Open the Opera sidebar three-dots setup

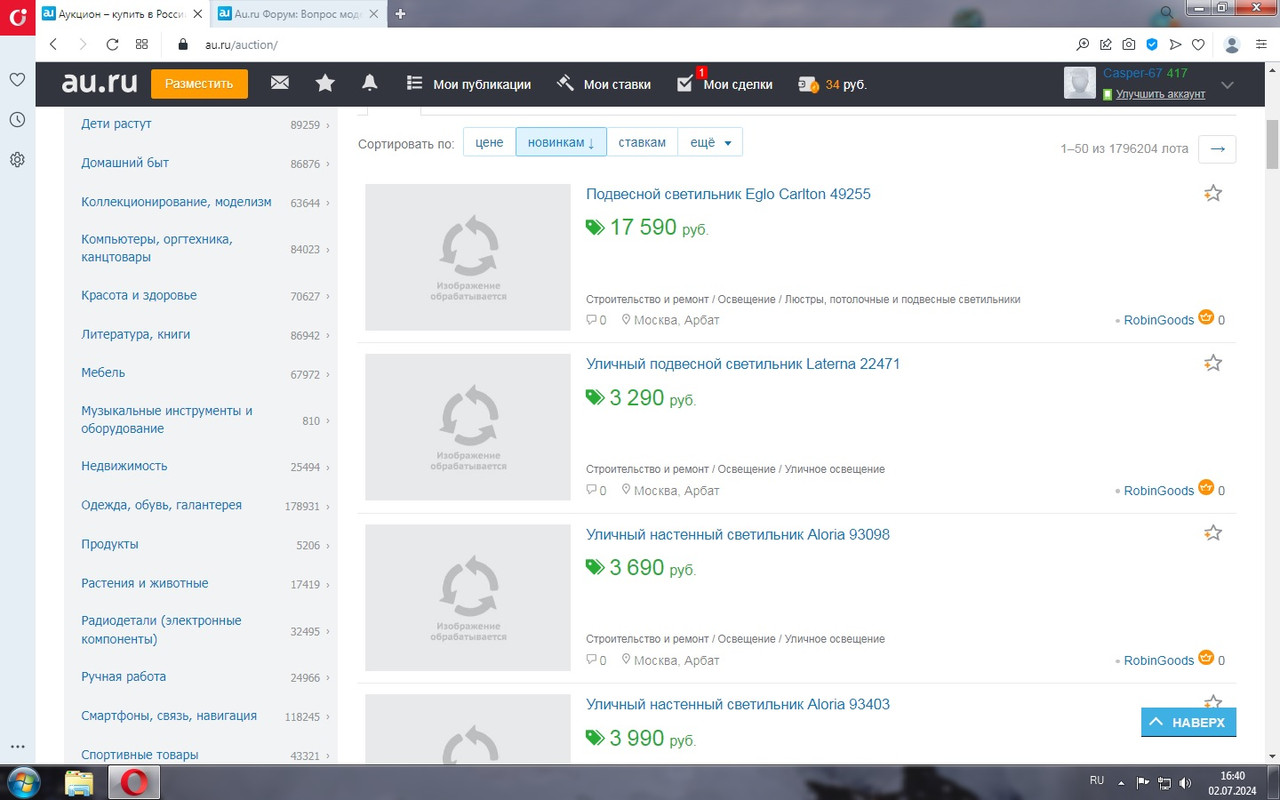(x=17, y=746)
